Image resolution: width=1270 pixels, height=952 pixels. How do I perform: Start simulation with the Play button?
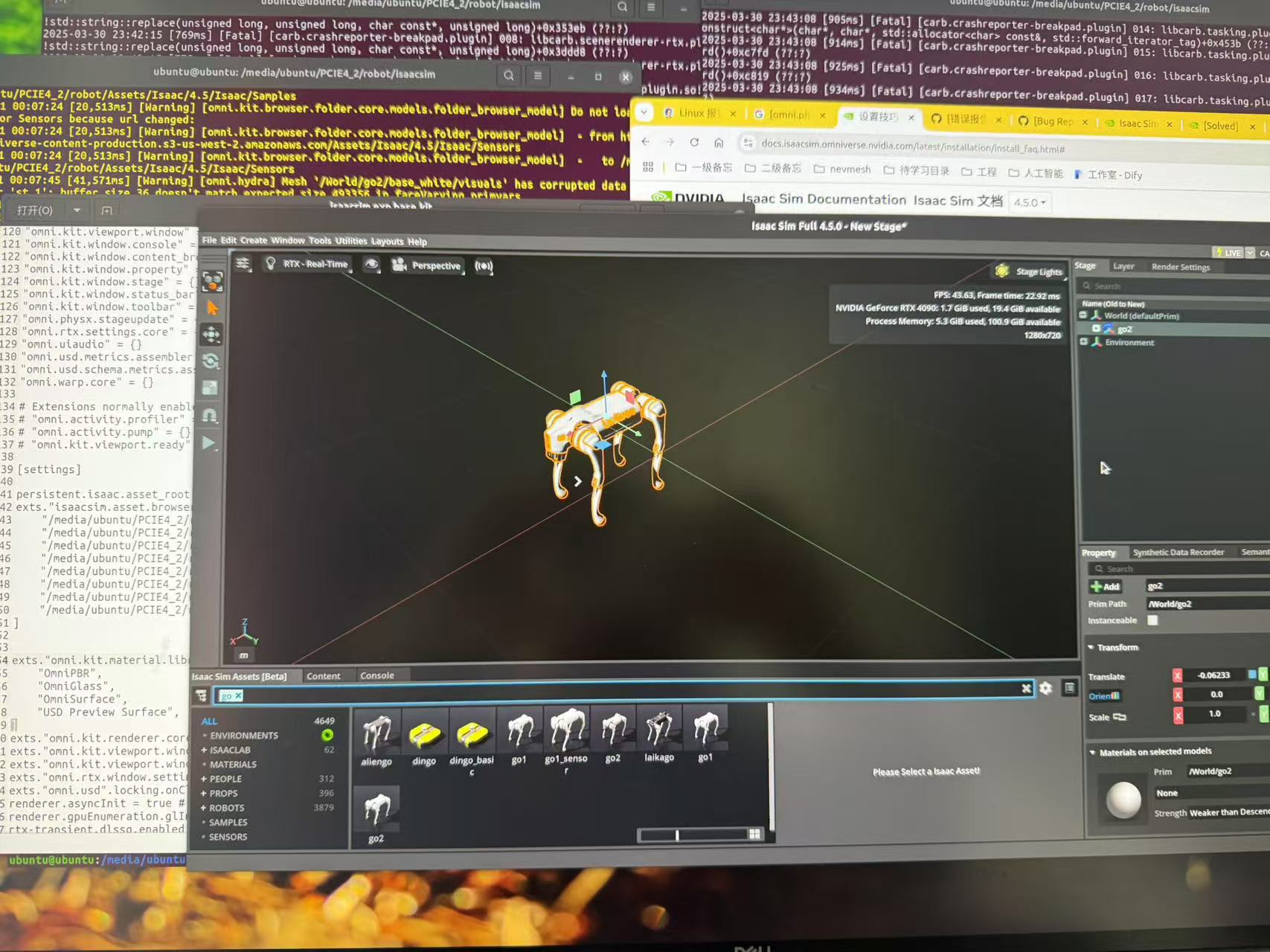(209, 443)
